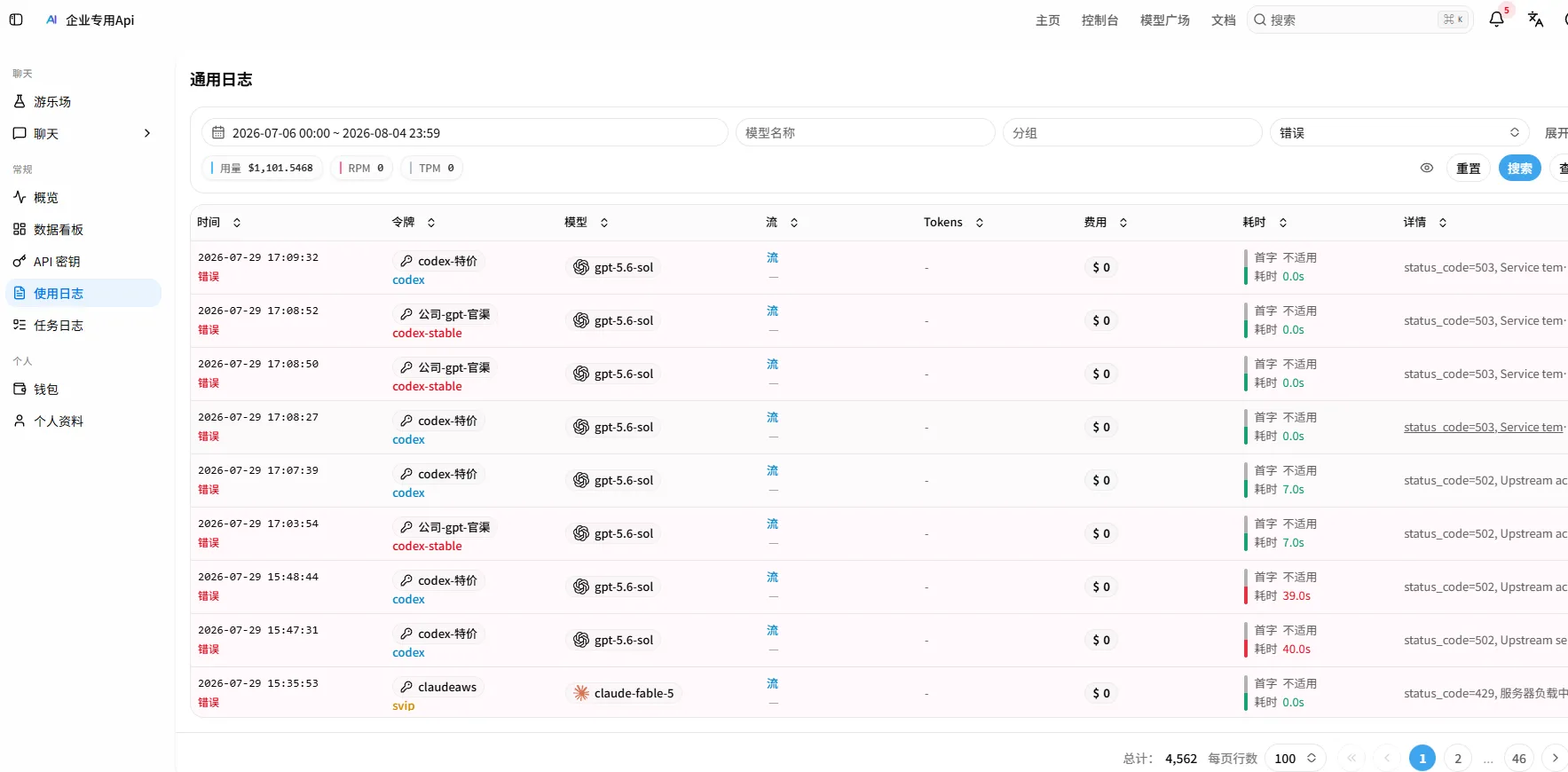Image resolution: width=1568 pixels, height=772 pixels.
Task: Open 概览 in the sidebar
Action: (83, 198)
